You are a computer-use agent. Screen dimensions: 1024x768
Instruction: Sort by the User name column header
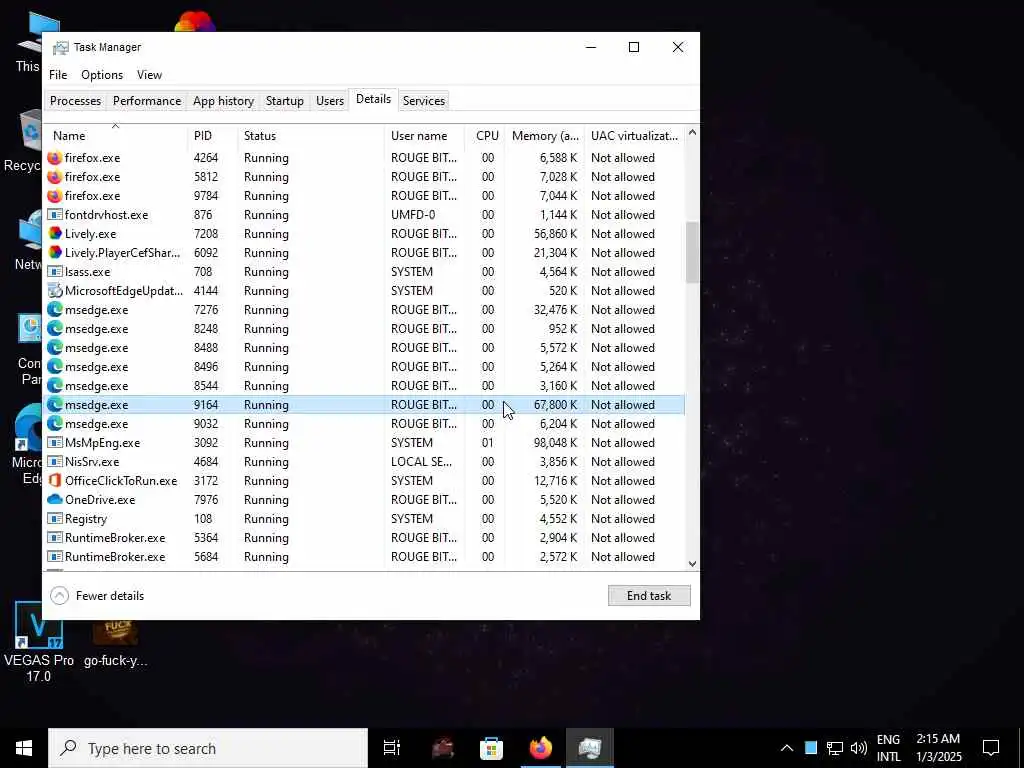[x=424, y=136]
